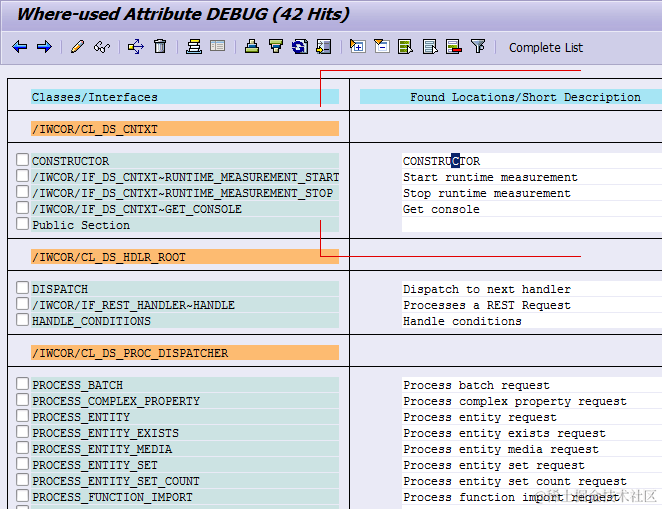Tick the checkbox for RUNTIME_MEASUREMENT_STOP
This screenshot has height=509, width=662.
tap(22, 192)
